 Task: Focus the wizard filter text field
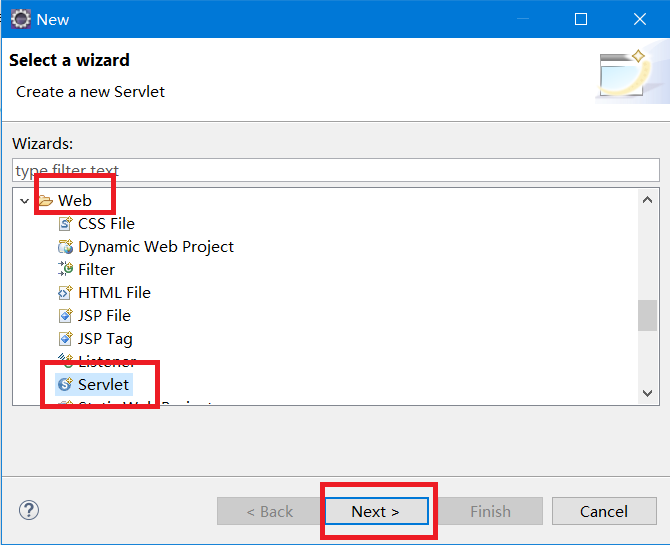point(336,170)
